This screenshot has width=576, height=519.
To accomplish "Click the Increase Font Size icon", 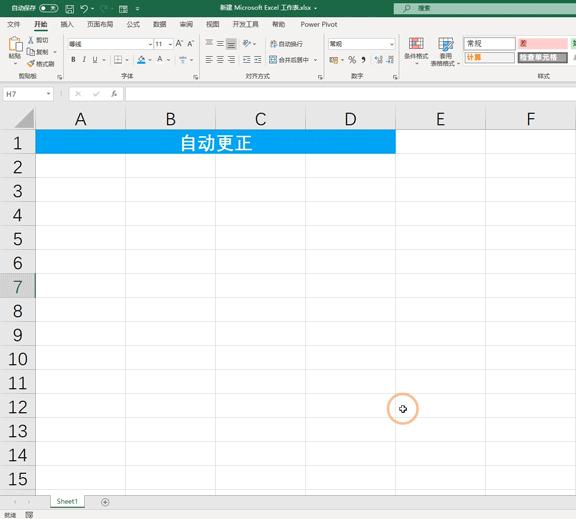I will (179, 43).
